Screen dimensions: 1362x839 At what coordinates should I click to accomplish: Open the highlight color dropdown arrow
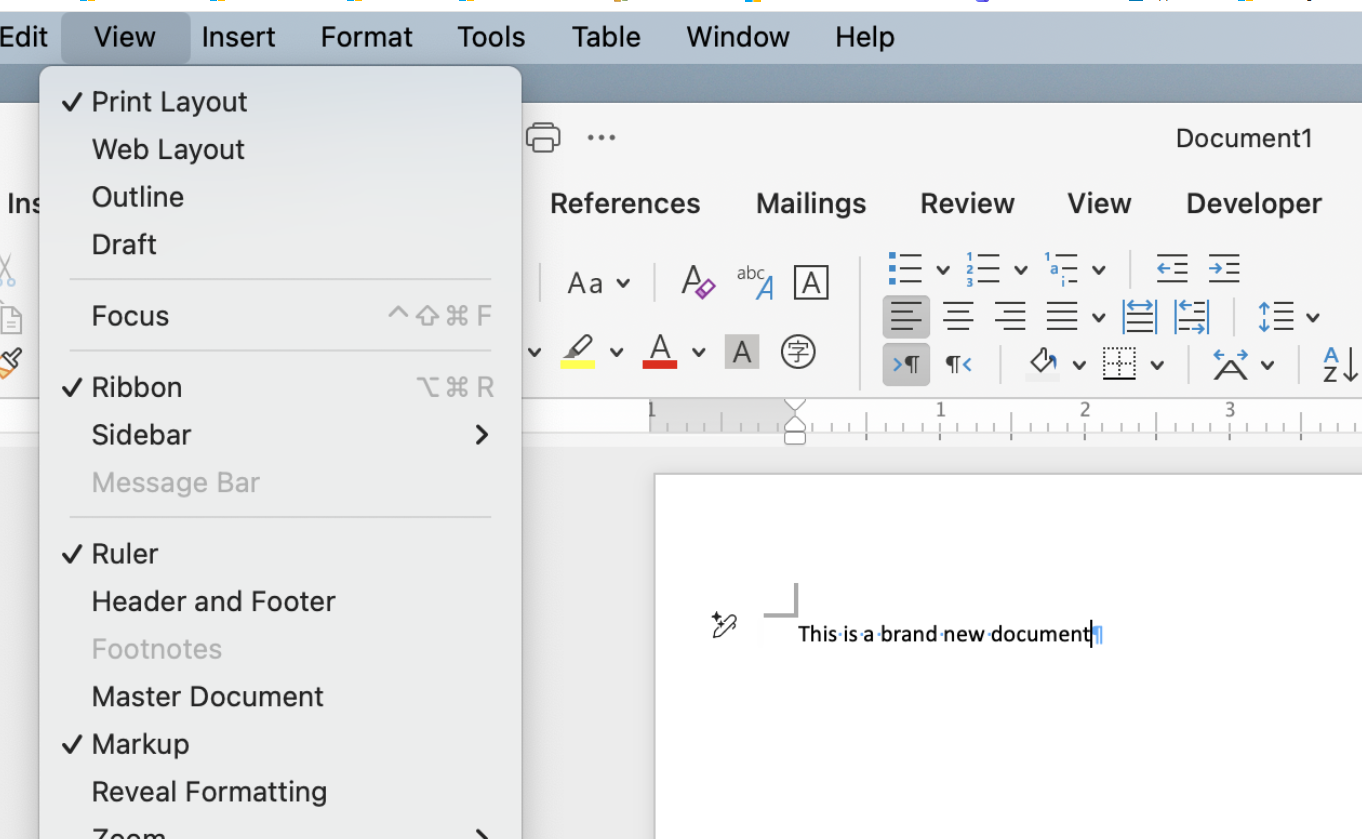[617, 352]
